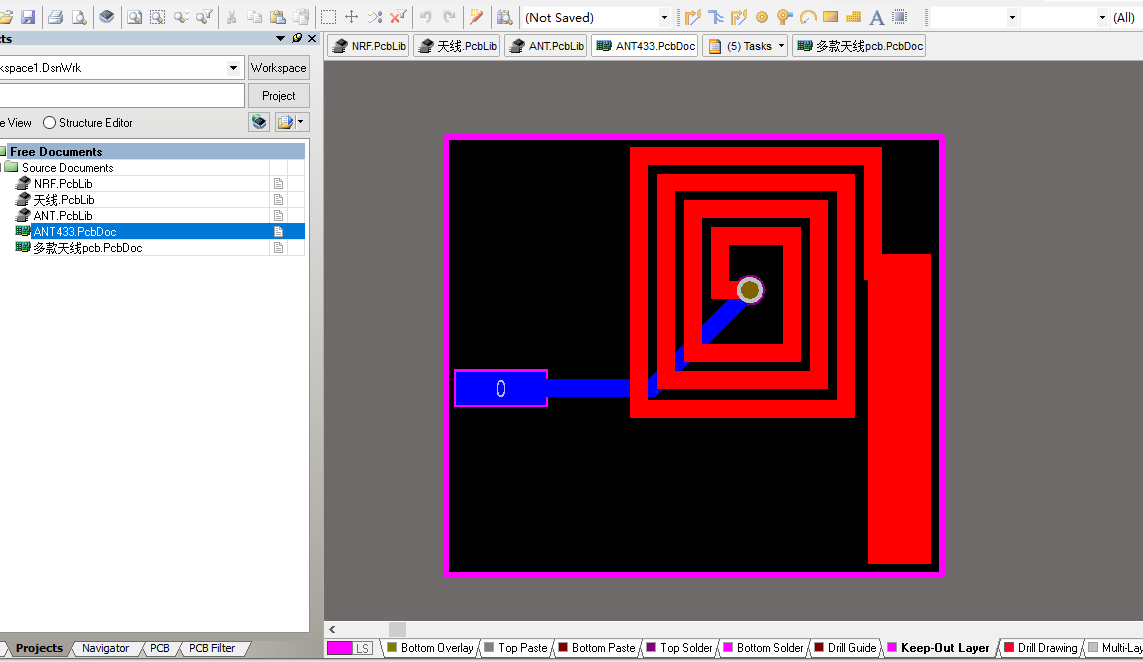Click the magenta current layer color swatch
This screenshot has height=662, width=1143.
339,647
